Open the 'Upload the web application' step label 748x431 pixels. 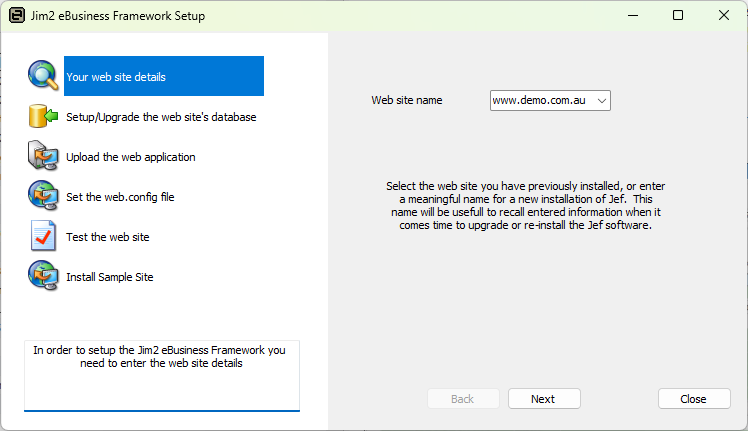[131, 157]
